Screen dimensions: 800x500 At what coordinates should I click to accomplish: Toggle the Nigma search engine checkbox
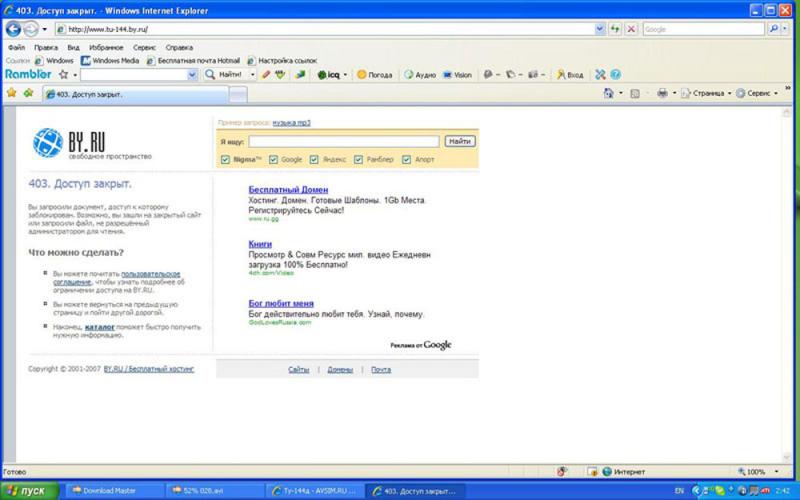[x=225, y=160]
